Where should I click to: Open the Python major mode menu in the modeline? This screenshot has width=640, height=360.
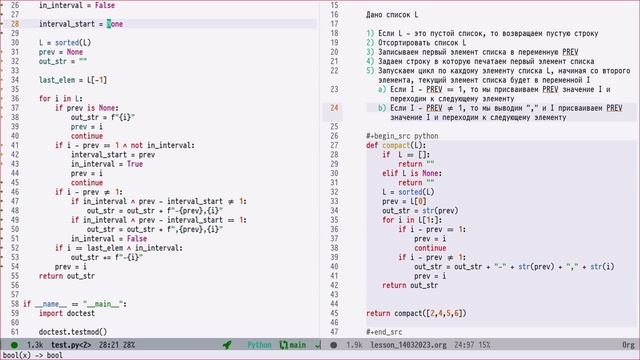point(259,345)
